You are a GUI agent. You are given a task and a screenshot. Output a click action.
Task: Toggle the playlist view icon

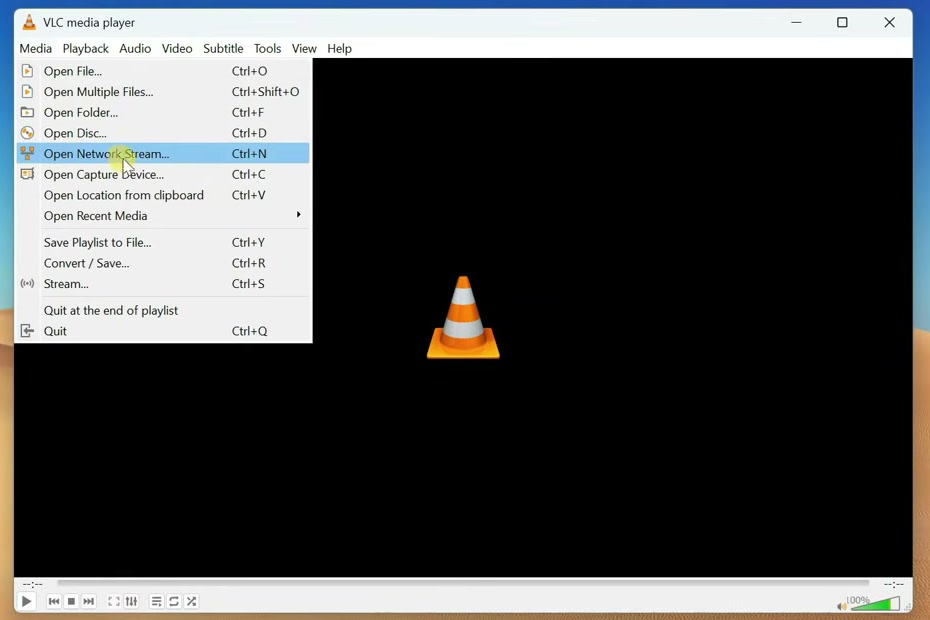pos(157,602)
